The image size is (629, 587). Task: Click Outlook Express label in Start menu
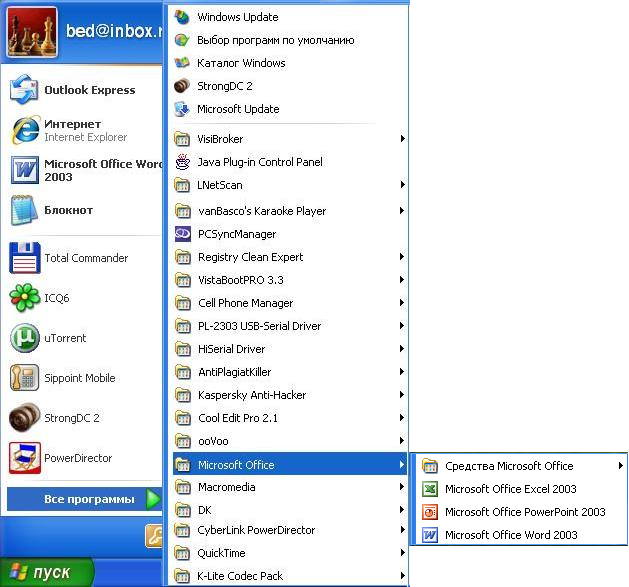coord(90,90)
